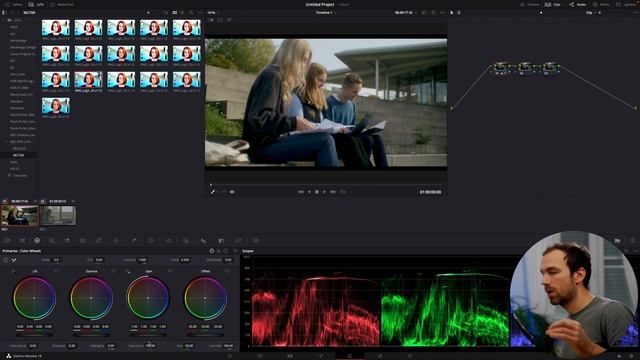This screenshot has width=640, height=360.
Task: Open the Color Wheels palette icon
Action: point(37,241)
